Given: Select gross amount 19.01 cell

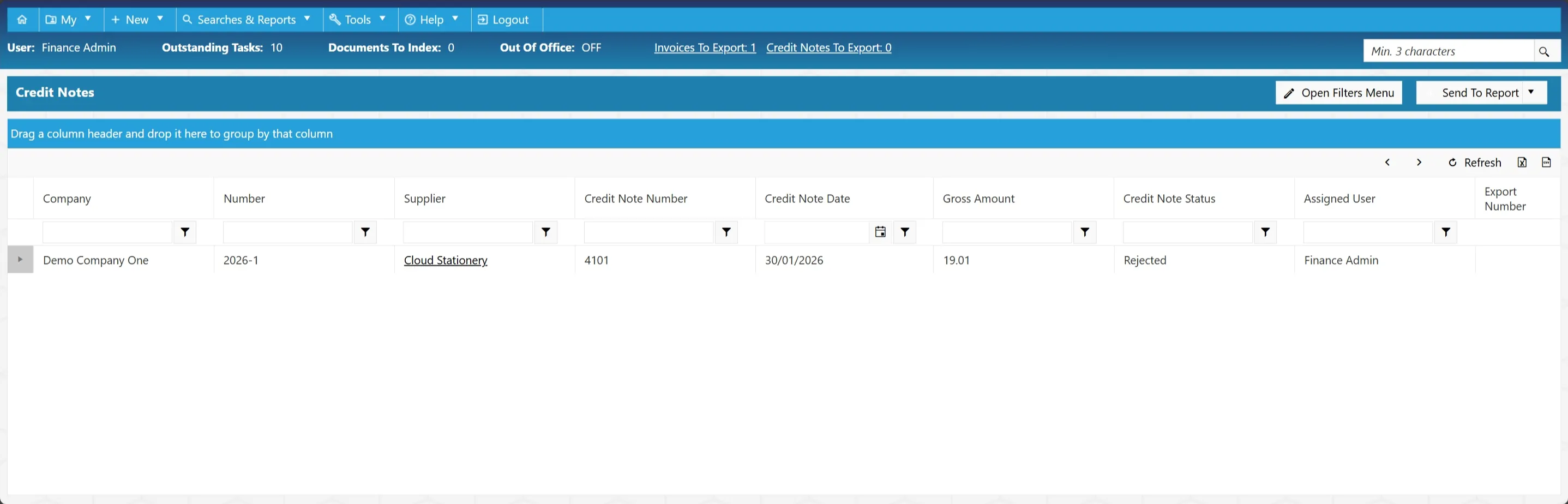Looking at the screenshot, I should (x=1024, y=260).
